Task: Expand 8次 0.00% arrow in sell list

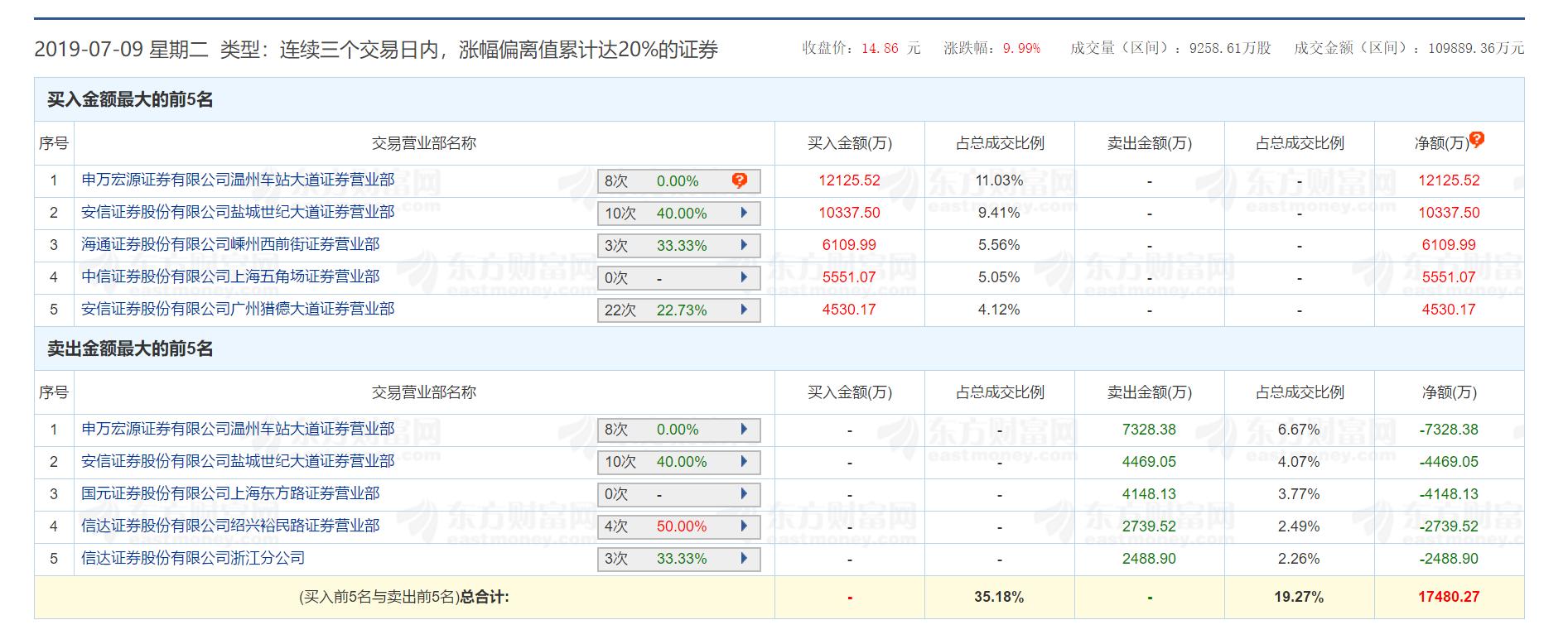Action: click(x=744, y=429)
